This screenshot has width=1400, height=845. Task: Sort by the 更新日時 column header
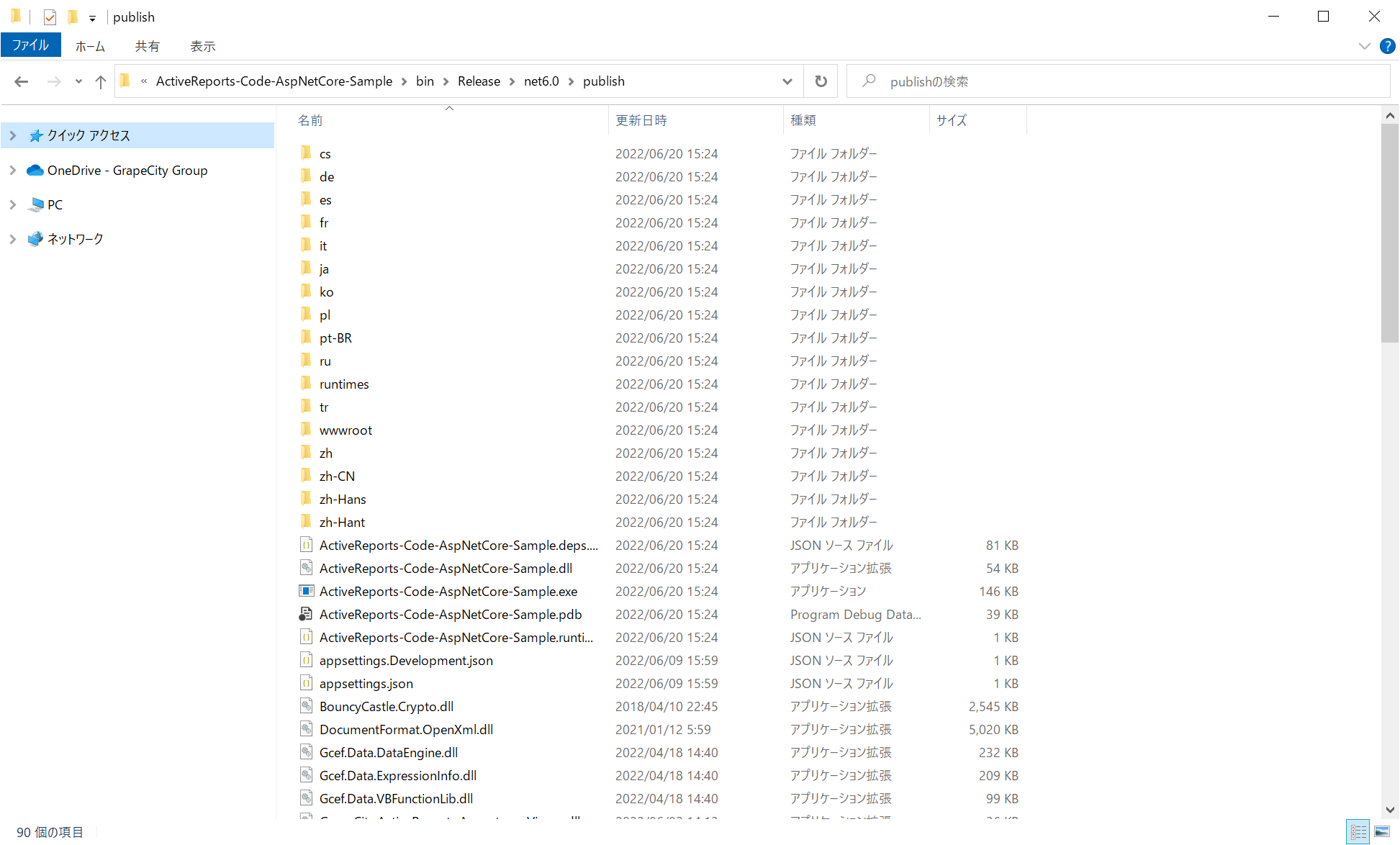coord(696,120)
